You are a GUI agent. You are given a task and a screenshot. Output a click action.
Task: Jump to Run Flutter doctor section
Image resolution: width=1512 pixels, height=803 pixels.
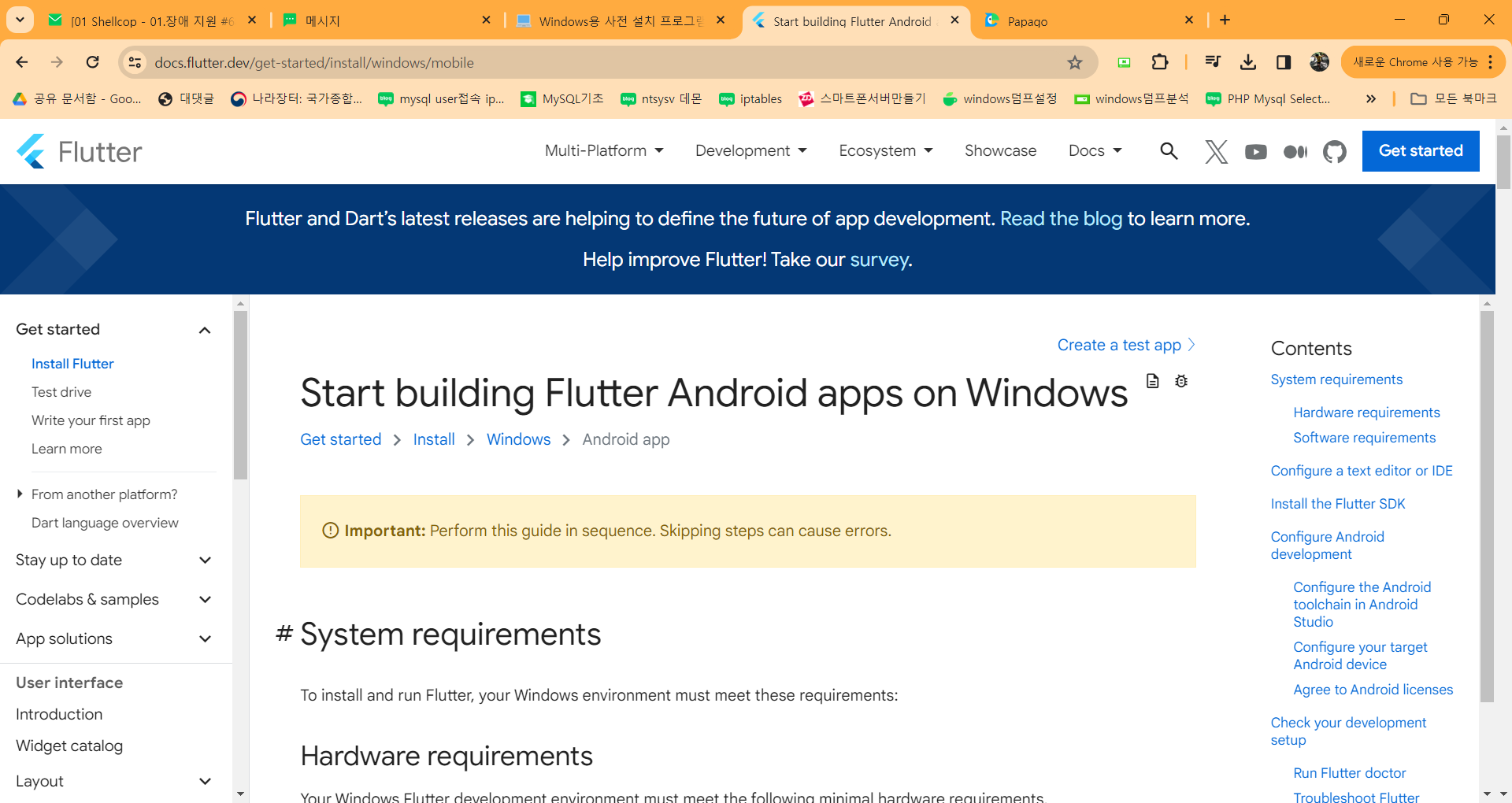coord(1349,773)
